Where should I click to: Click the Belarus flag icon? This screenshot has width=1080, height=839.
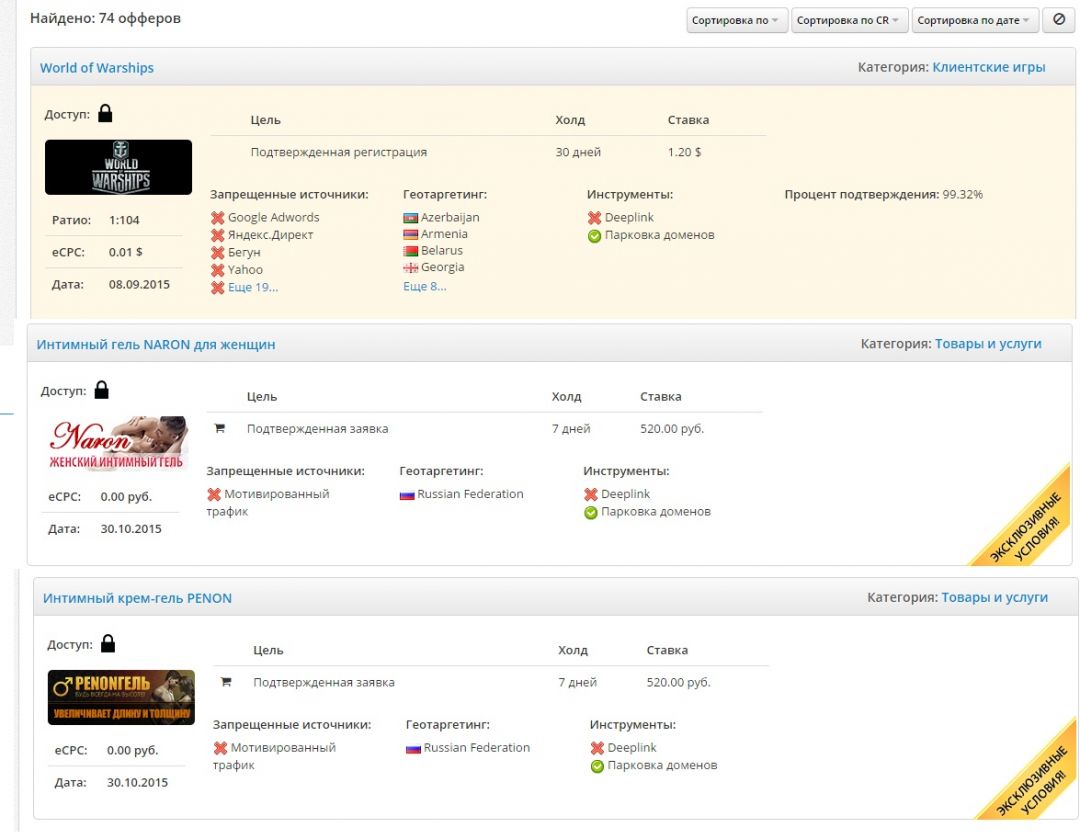click(x=411, y=251)
